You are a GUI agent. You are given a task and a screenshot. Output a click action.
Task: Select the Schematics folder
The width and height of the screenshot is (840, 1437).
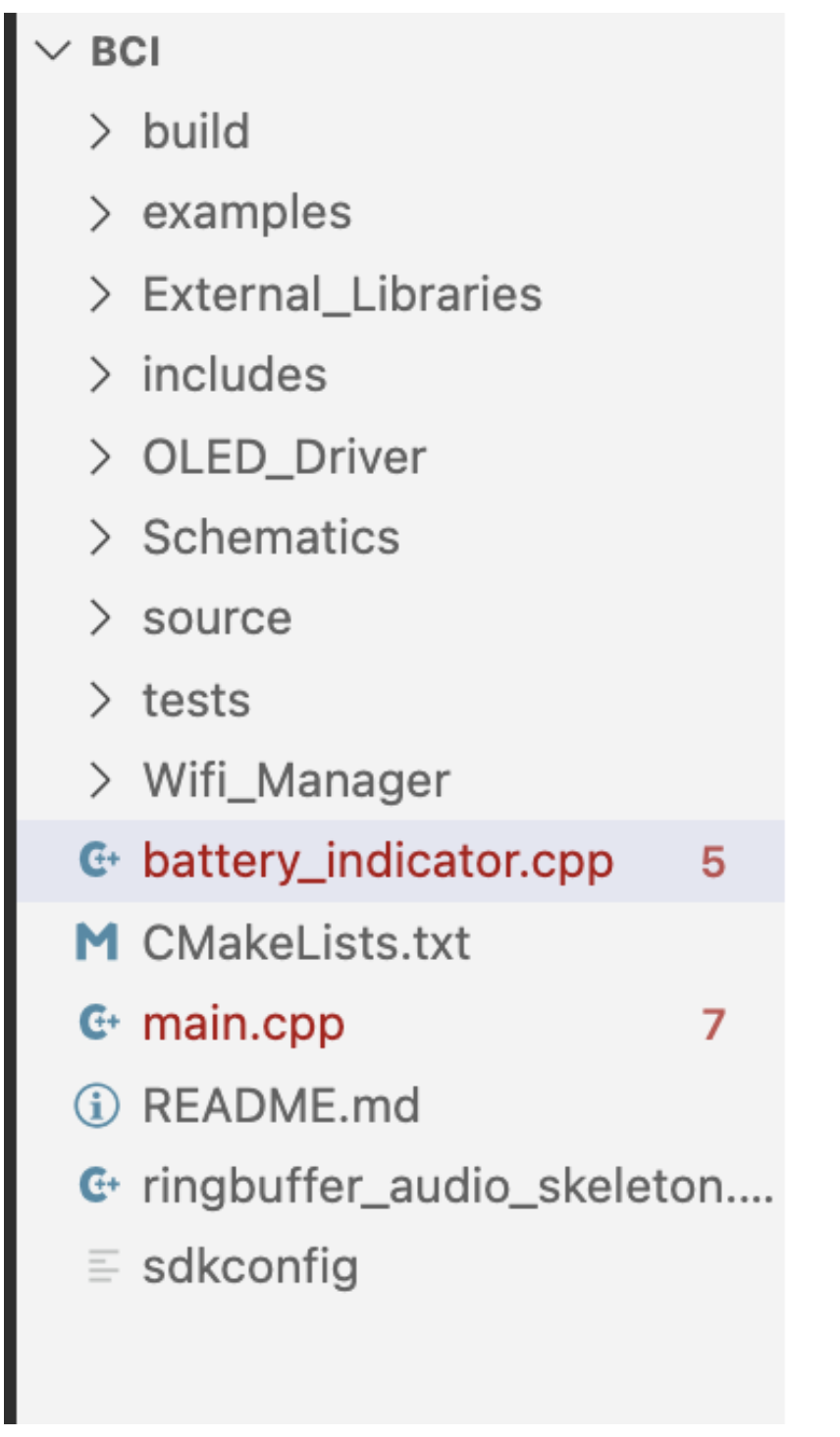coord(271,537)
